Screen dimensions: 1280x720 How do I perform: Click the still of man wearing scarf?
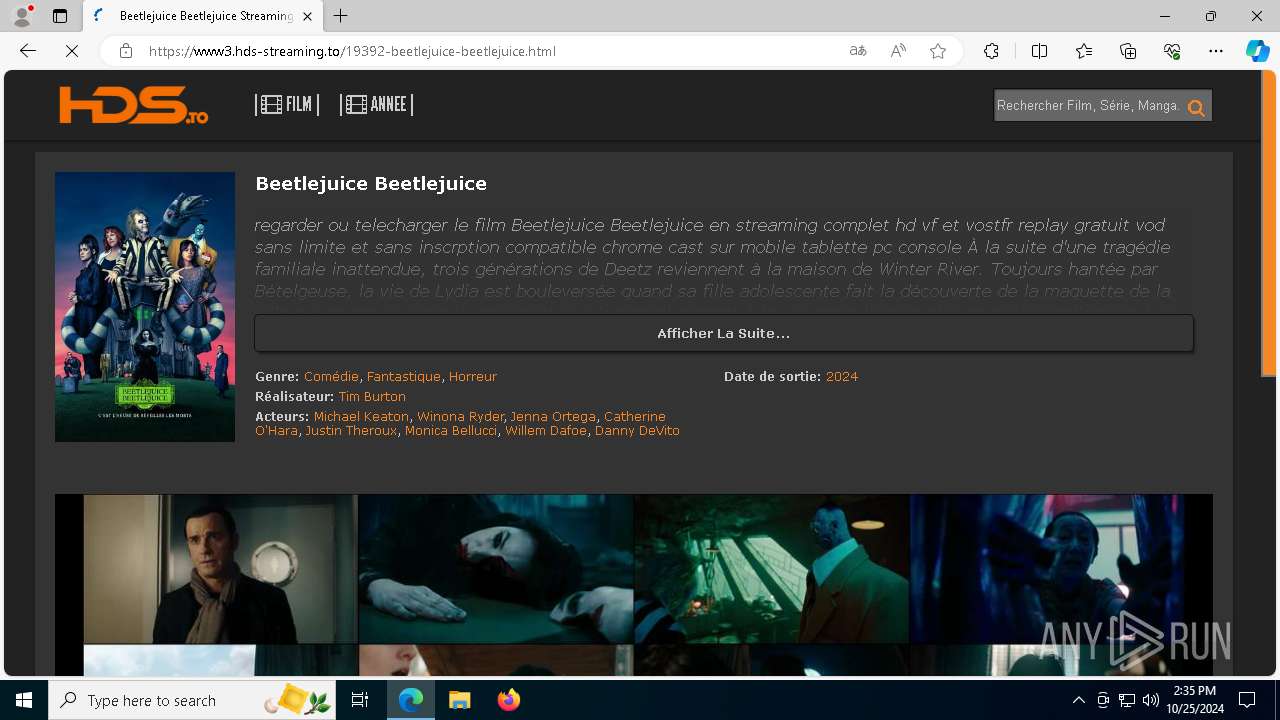click(x=220, y=569)
